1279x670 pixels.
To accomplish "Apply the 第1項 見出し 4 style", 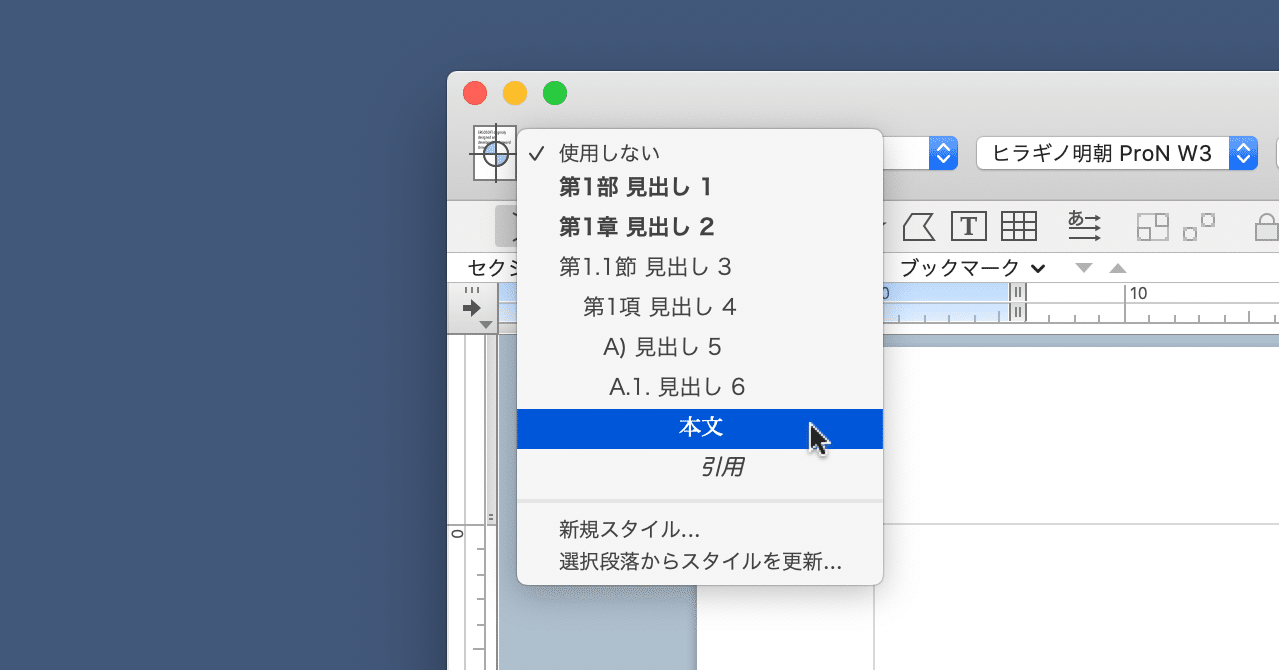I will [700, 307].
